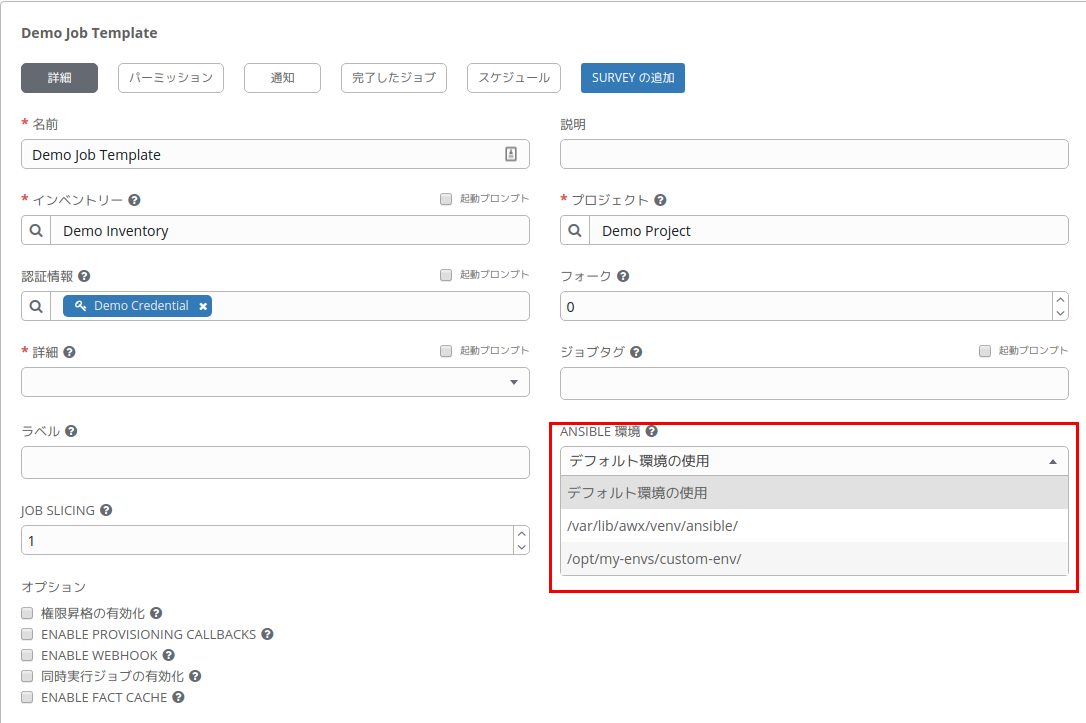Click the key icon in Demo Credential tag
Viewport: 1086px width, 723px height.
(x=80, y=305)
